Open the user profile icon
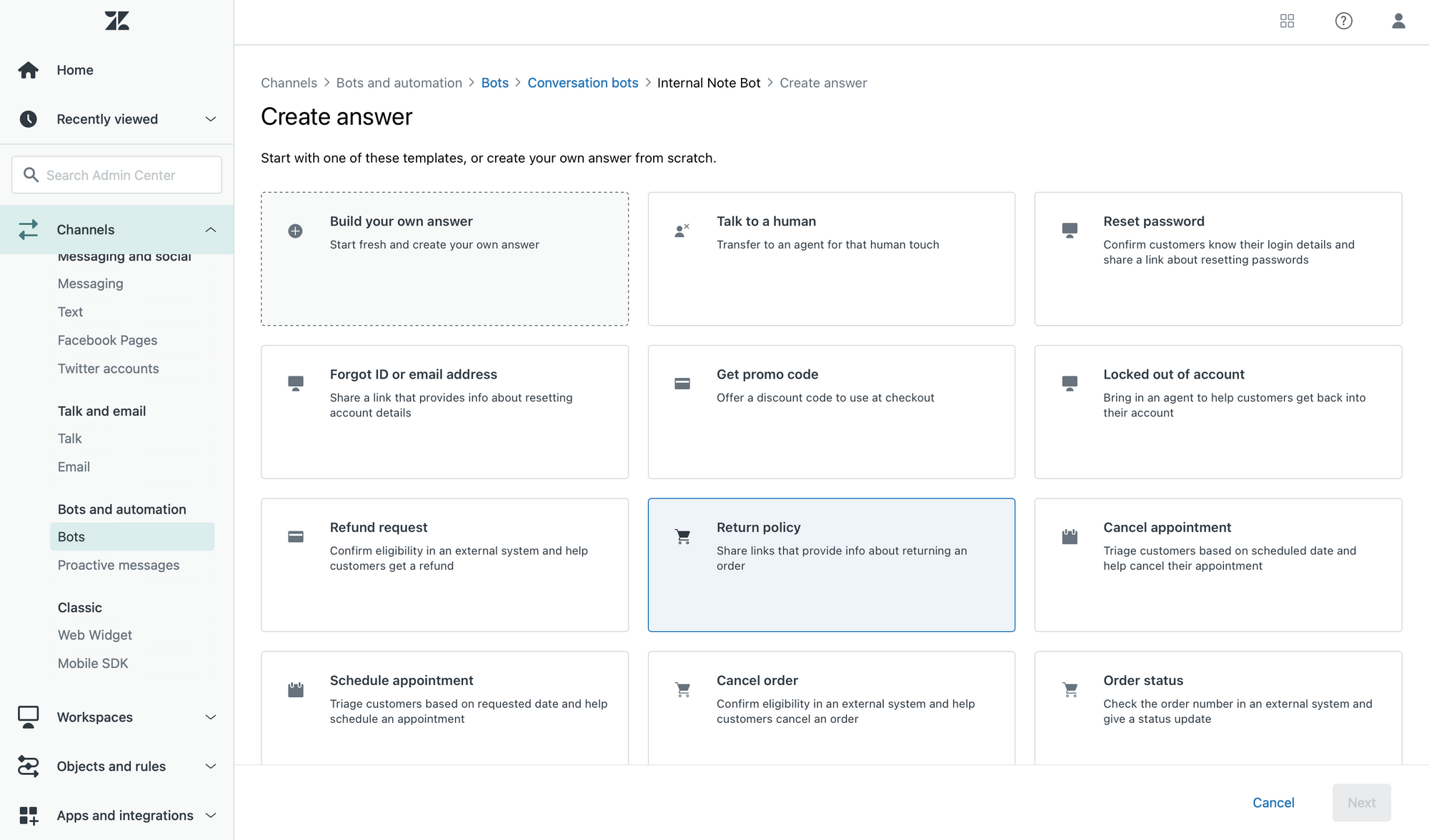This screenshot has width=1429, height=840. coord(1398,21)
